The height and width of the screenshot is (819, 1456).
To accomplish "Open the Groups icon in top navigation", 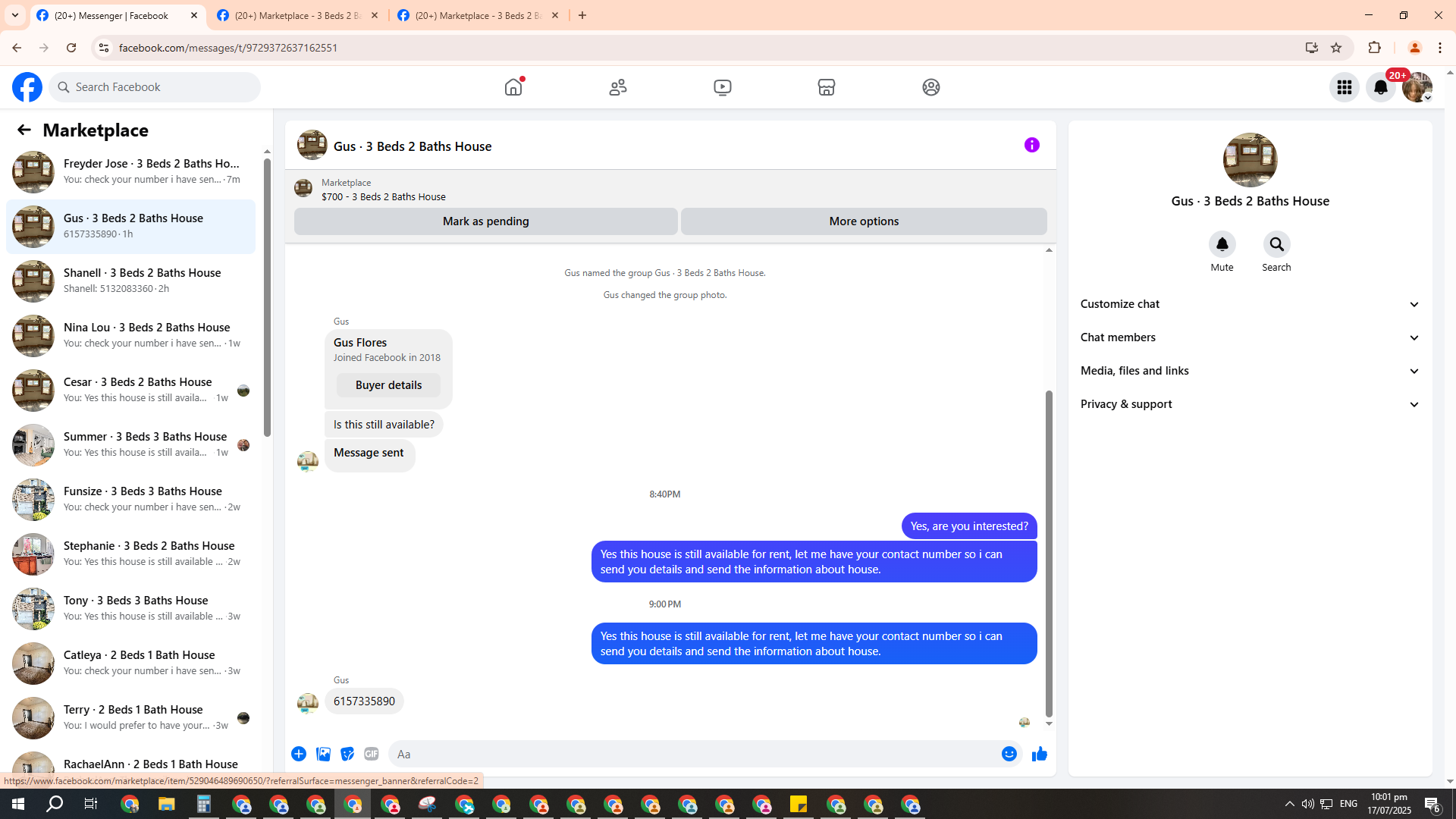I will point(931,87).
